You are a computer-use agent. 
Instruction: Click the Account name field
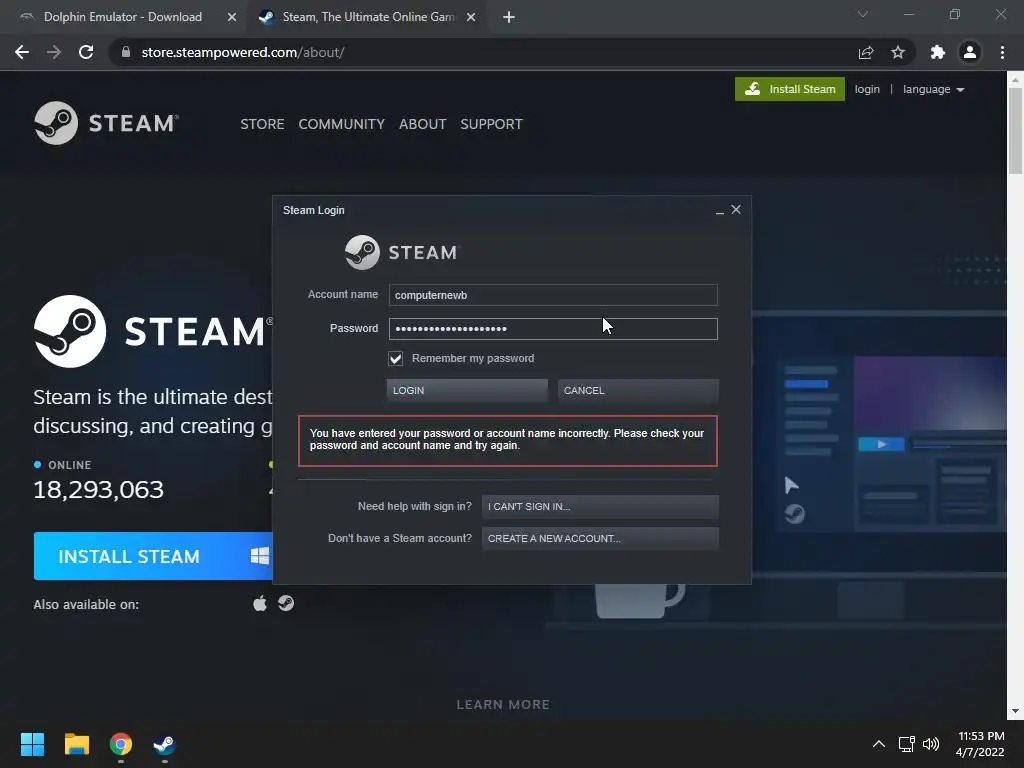(553, 295)
